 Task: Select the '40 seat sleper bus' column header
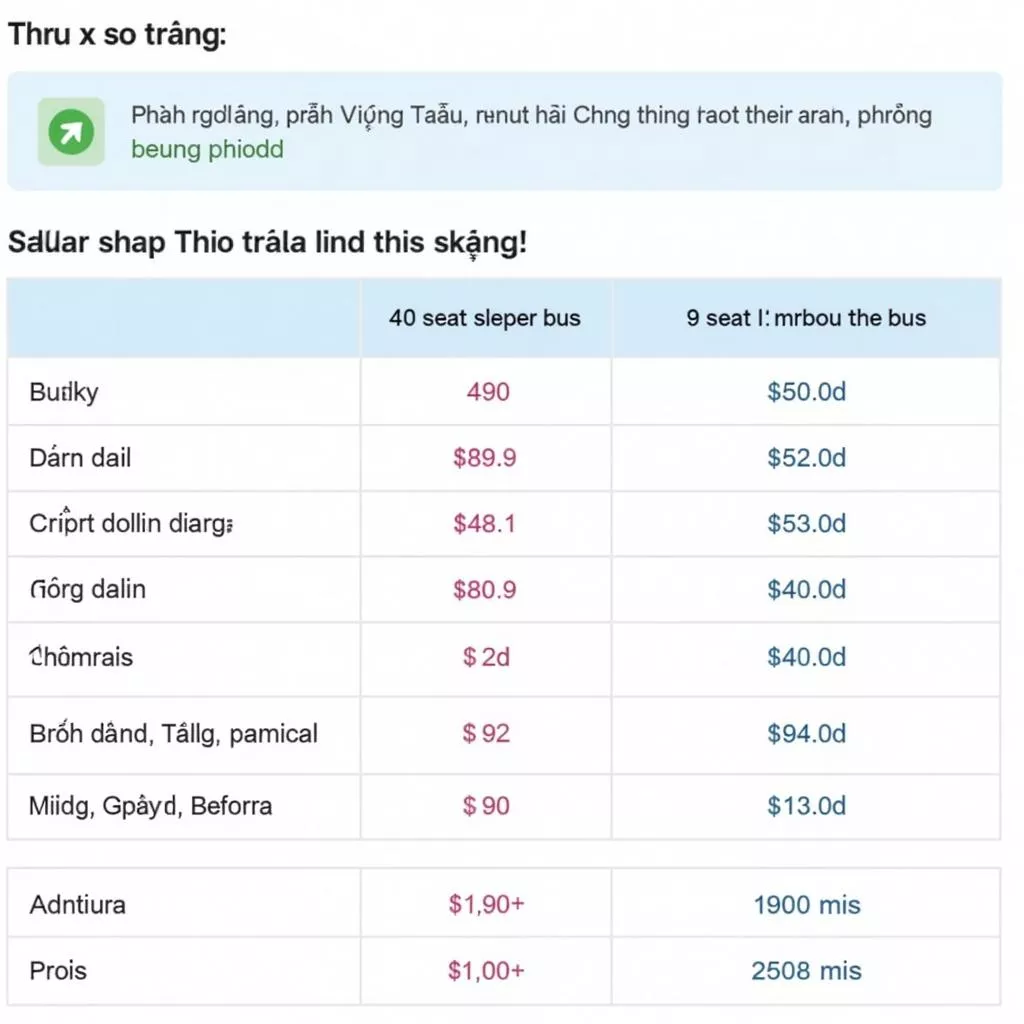[485, 318]
